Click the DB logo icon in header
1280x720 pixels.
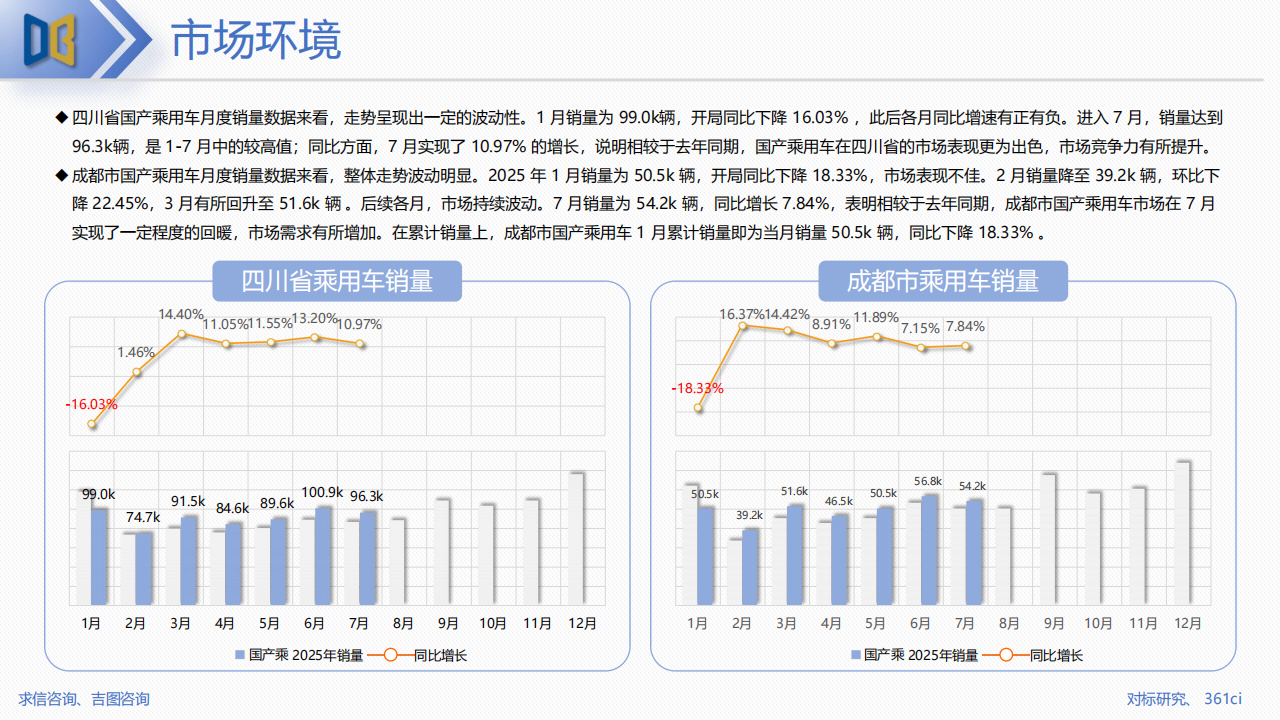pos(49,40)
